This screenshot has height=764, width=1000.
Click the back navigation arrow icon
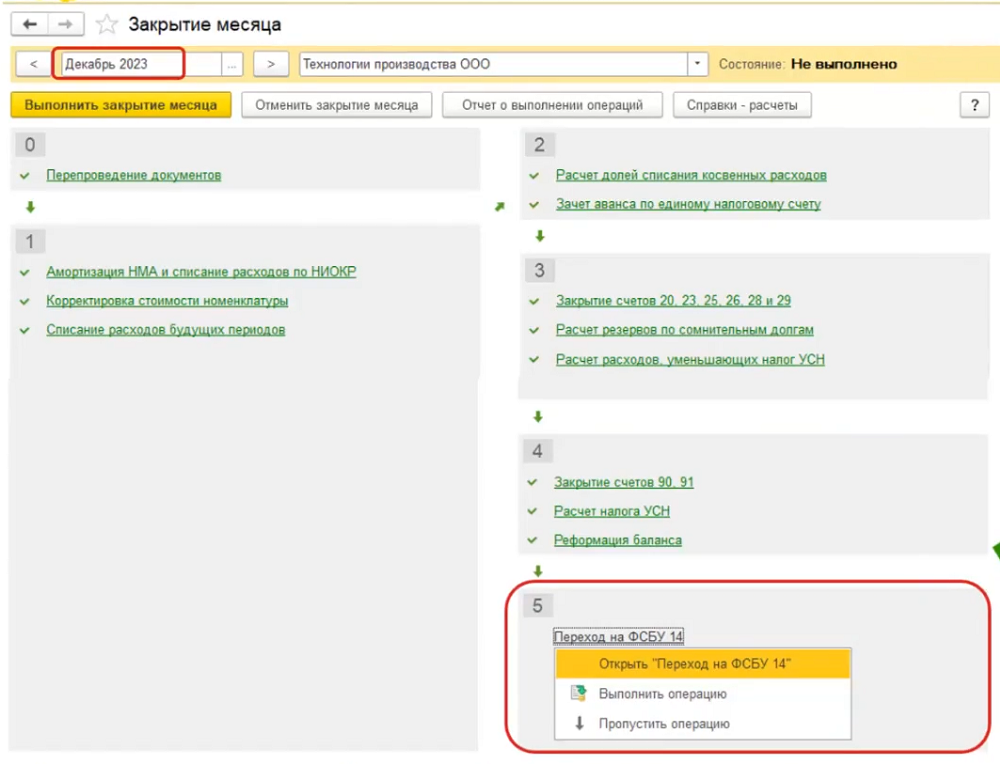coord(30,24)
